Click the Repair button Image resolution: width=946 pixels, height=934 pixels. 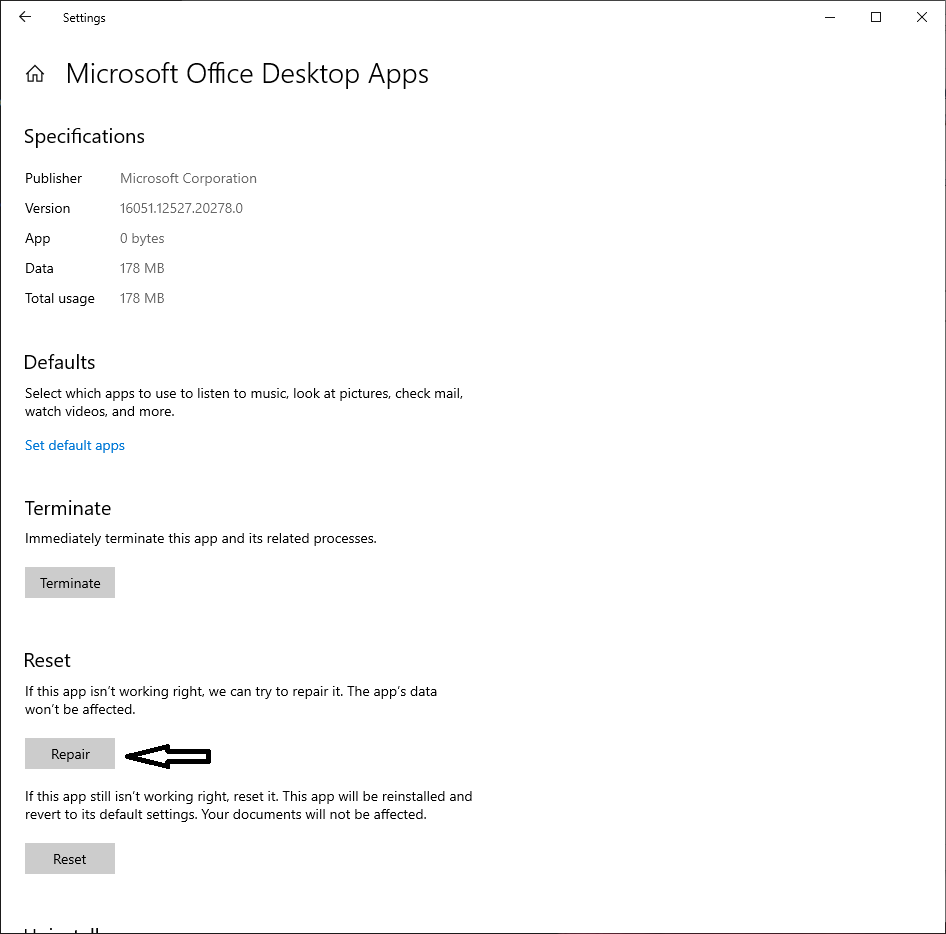click(70, 754)
